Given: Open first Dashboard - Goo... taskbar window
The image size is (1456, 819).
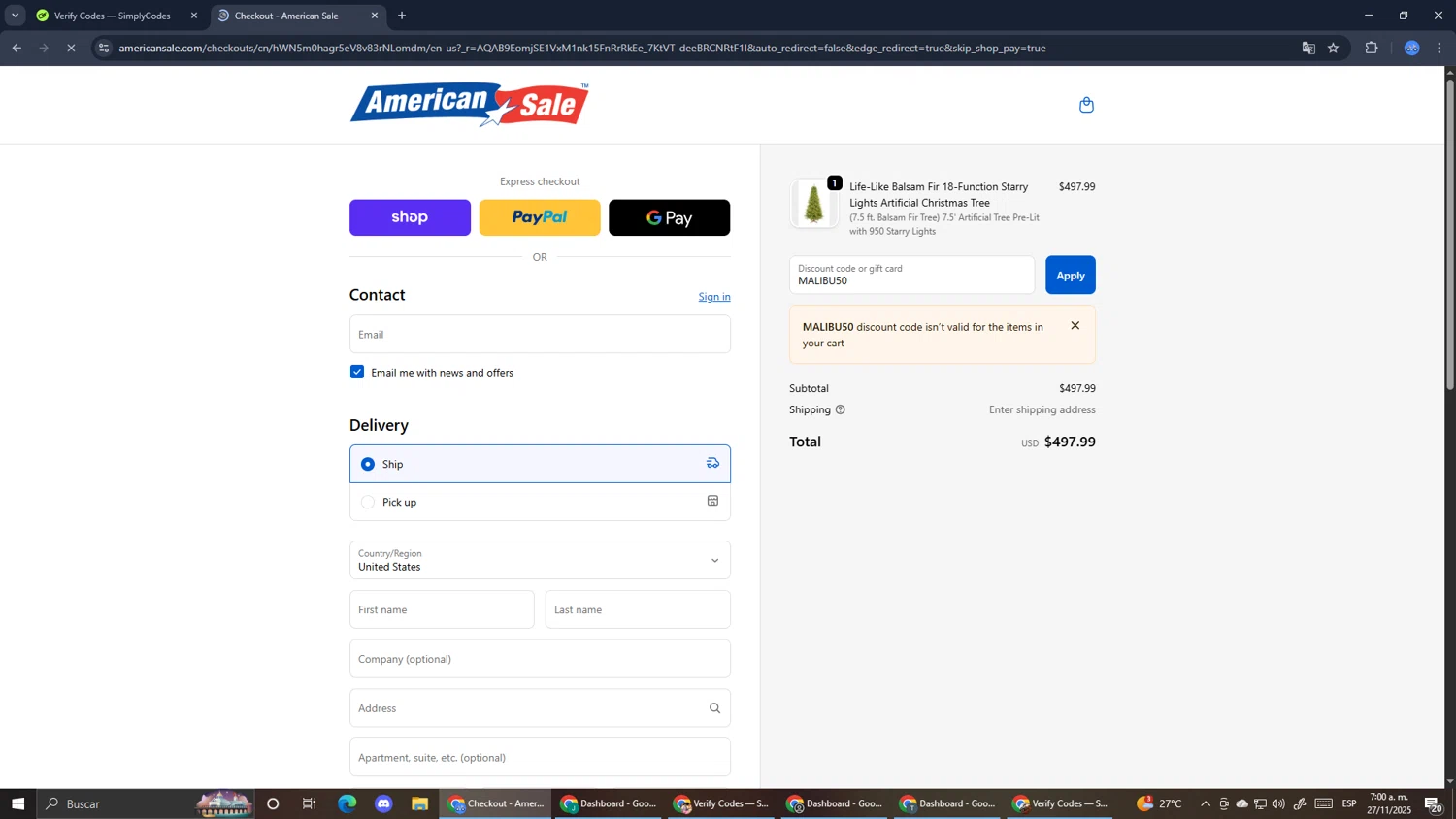Looking at the screenshot, I should (x=610, y=803).
